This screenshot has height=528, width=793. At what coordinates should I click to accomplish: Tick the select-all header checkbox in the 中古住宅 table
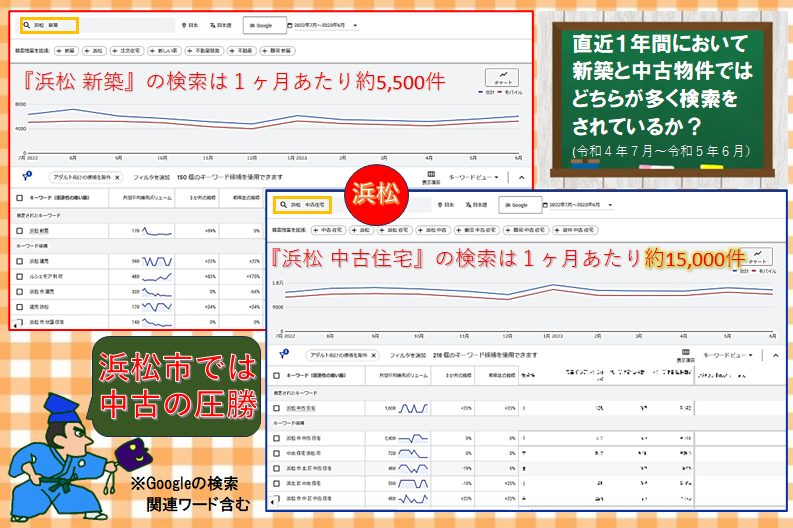[x=276, y=375]
